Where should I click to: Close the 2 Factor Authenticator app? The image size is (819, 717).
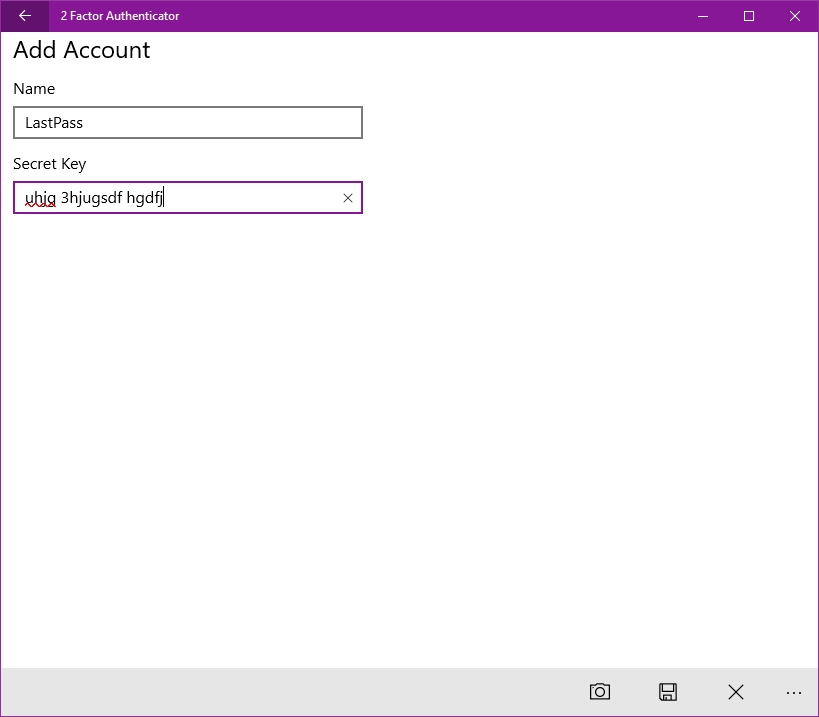click(794, 16)
